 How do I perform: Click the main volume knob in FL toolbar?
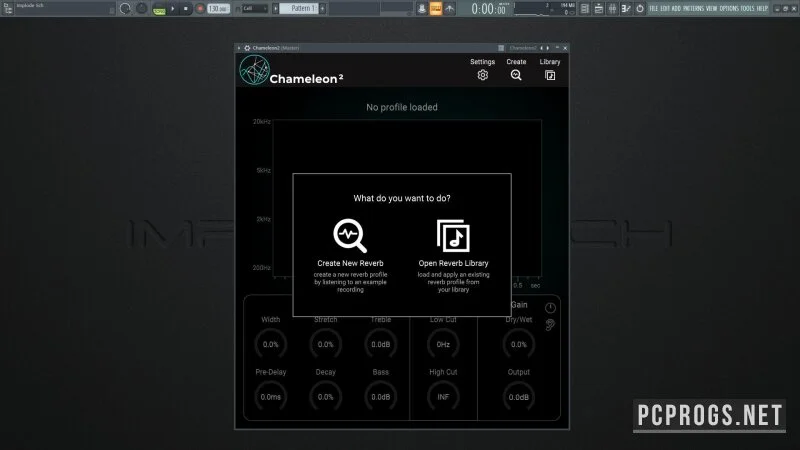click(x=125, y=9)
